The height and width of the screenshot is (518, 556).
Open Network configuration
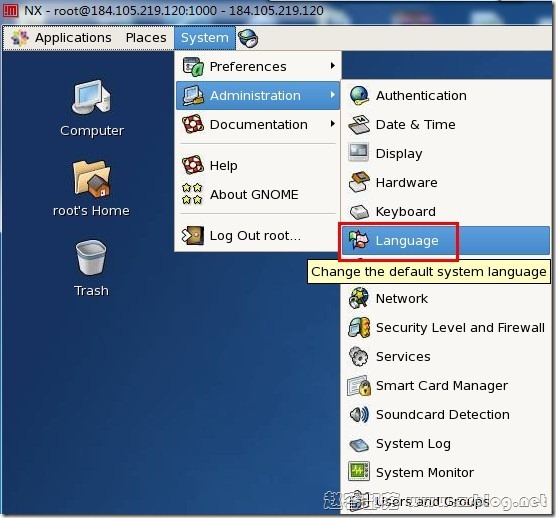point(445,299)
